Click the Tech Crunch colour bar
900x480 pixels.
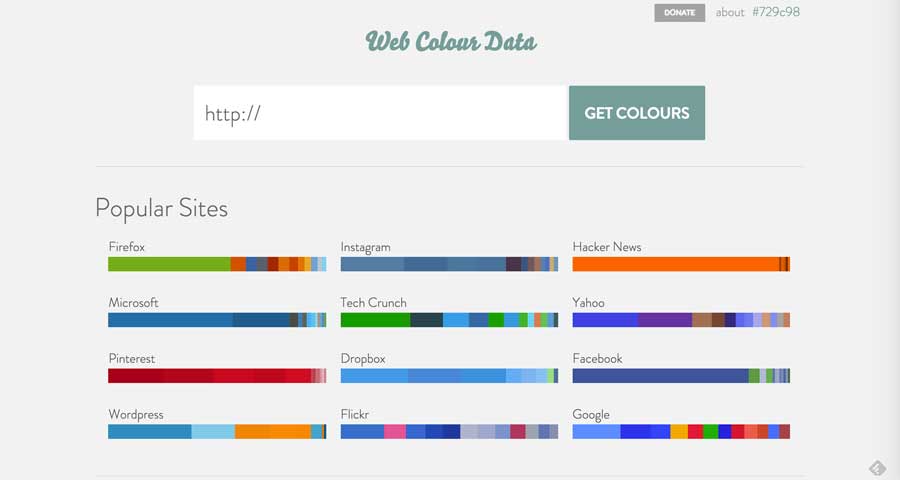(x=449, y=320)
